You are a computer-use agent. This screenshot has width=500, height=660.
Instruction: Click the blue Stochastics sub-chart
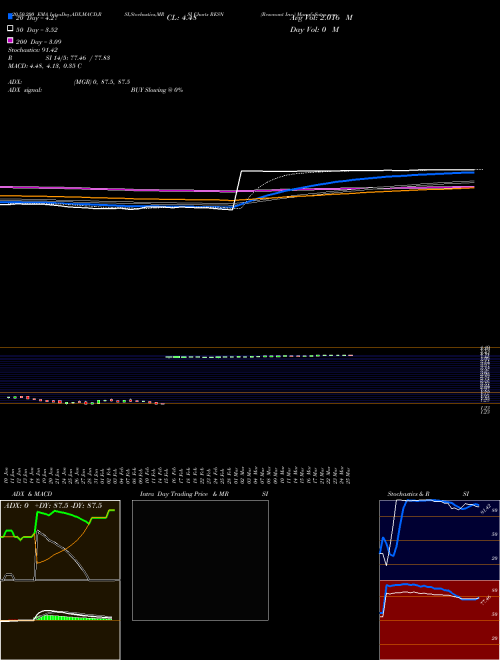point(439,540)
